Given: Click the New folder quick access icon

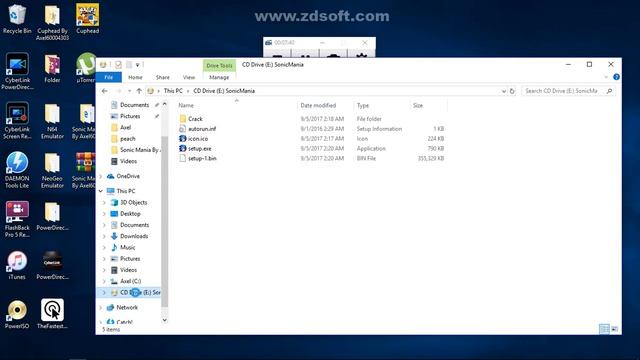Looking at the screenshot, I should click(129, 64).
